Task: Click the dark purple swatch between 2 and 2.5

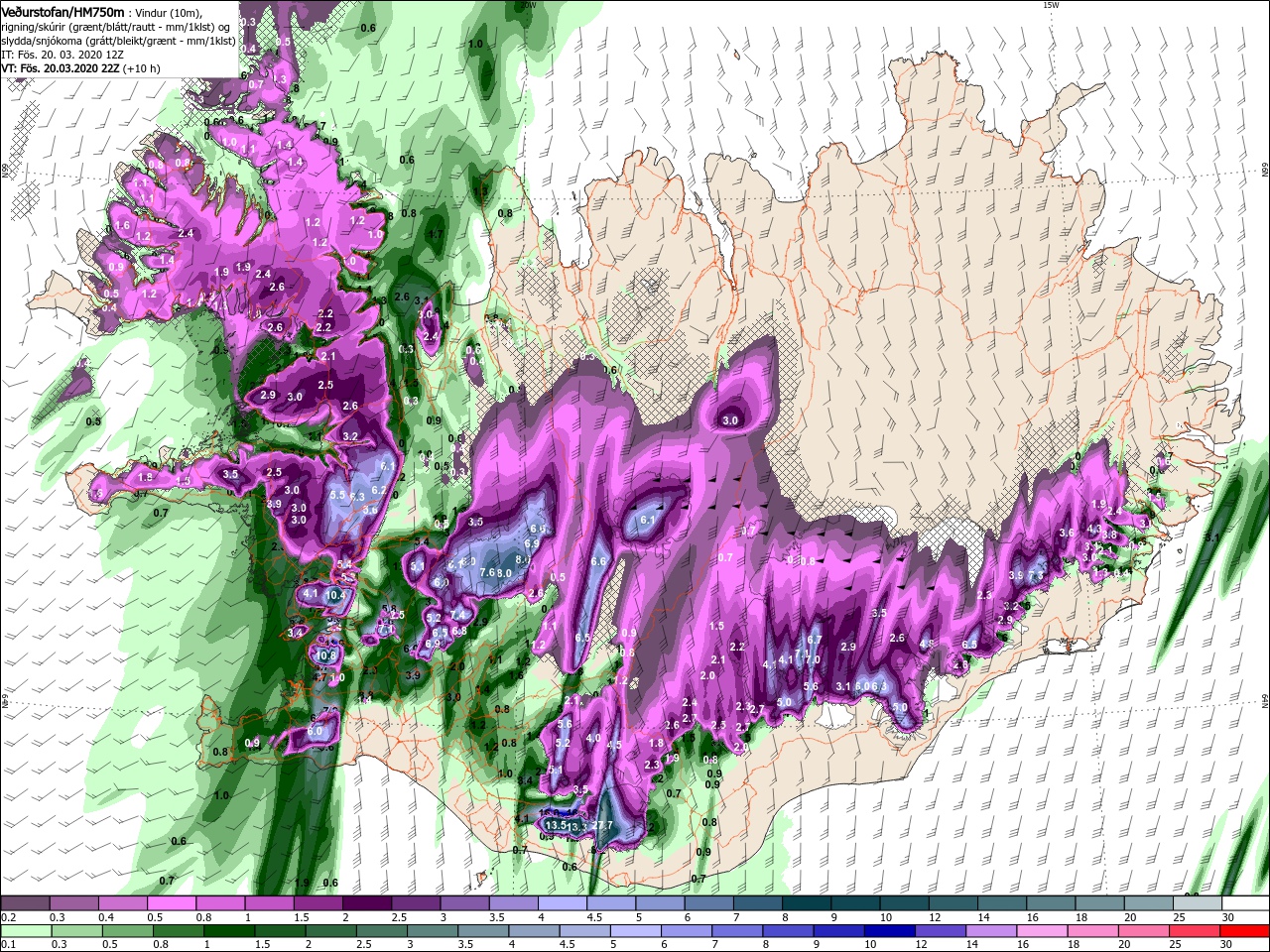Action: click(x=366, y=903)
